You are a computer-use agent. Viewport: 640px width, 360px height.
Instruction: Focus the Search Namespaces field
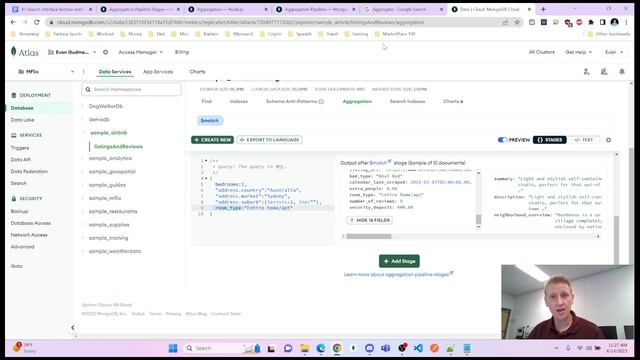(x=131, y=89)
